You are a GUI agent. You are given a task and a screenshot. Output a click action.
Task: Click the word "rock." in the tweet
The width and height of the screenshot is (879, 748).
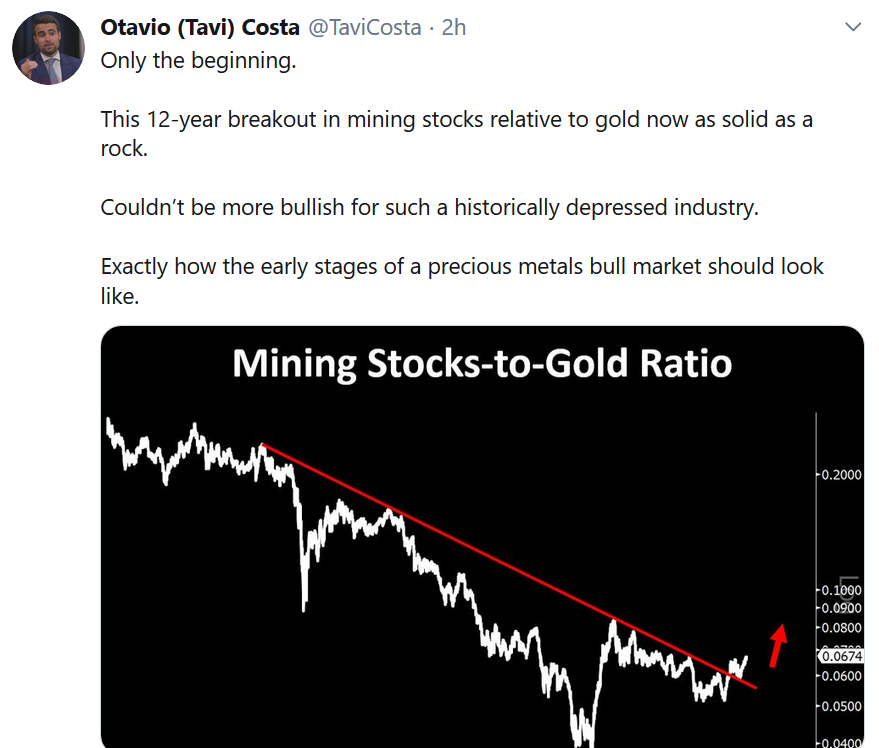[x=122, y=148]
